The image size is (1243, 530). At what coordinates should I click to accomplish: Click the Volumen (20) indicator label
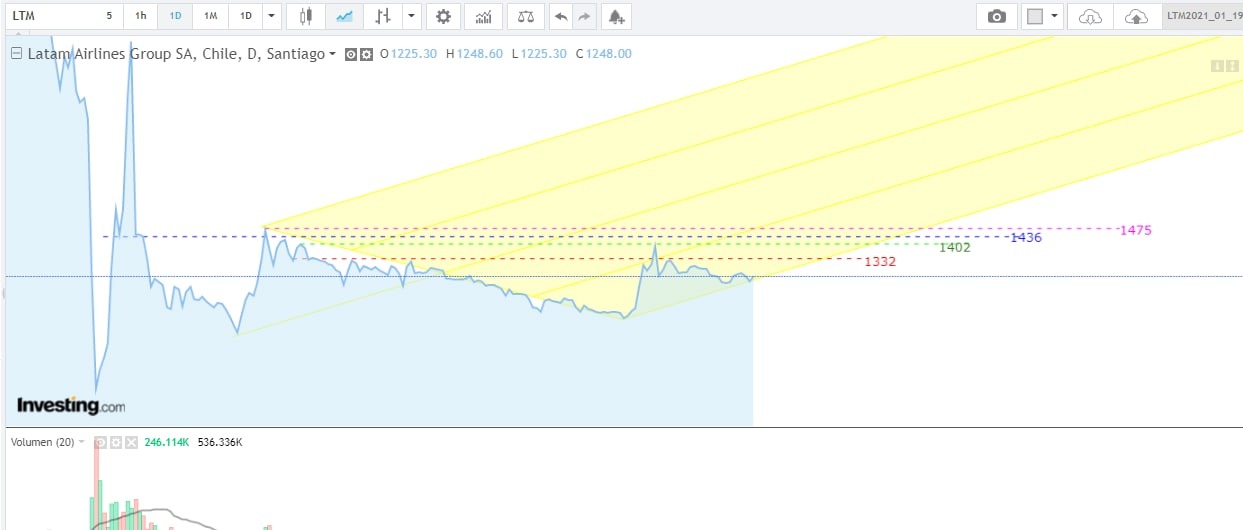coord(41,441)
